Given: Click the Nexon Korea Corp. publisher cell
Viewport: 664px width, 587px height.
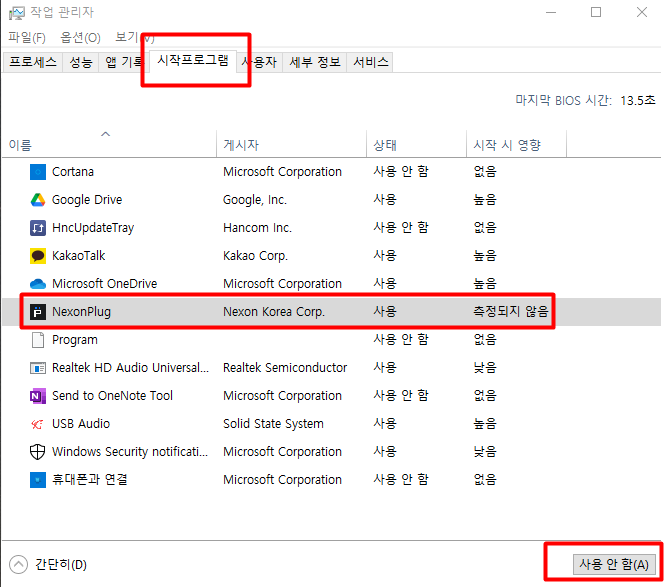Looking at the screenshot, I should pyautogui.click(x=274, y=312).
